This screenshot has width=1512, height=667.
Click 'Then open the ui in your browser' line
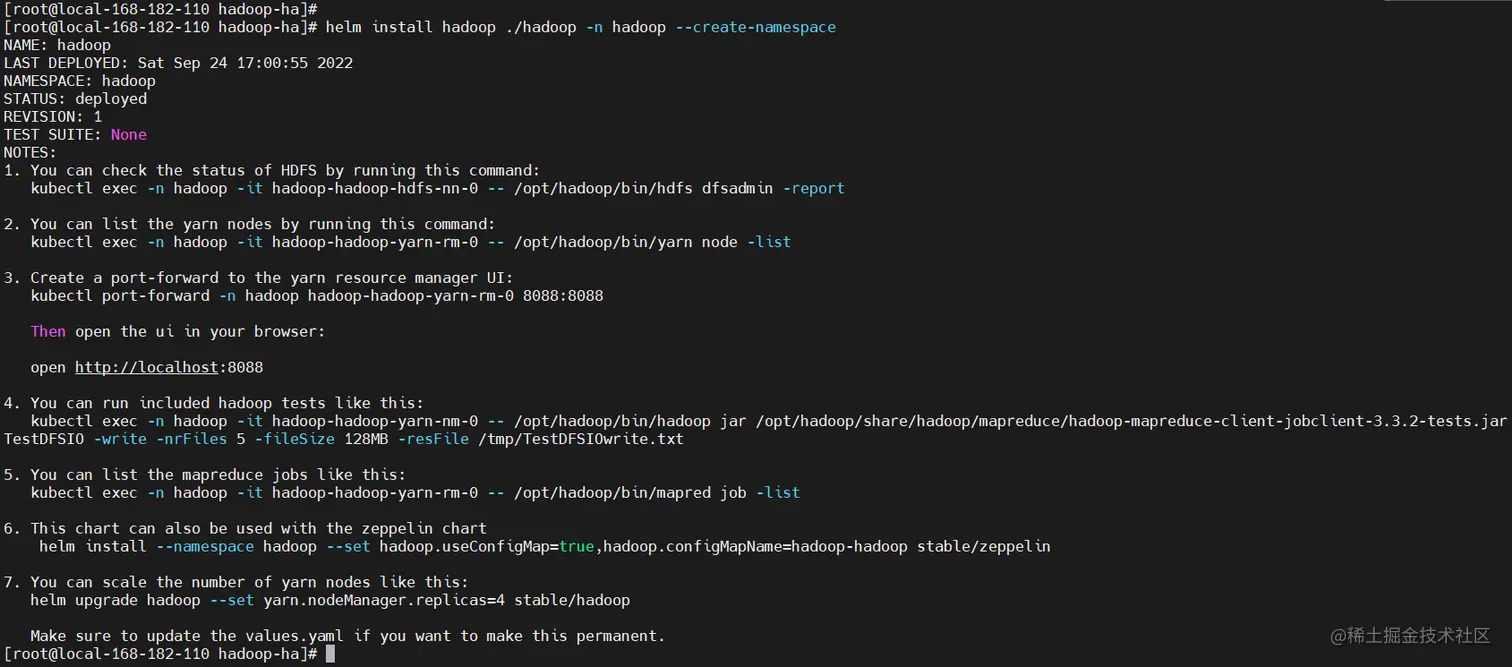178,332
